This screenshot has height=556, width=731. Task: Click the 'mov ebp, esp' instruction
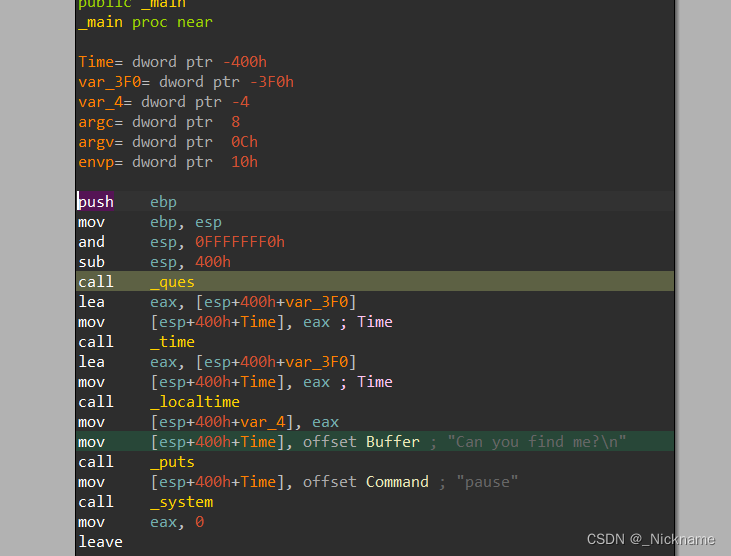[150, 222]
